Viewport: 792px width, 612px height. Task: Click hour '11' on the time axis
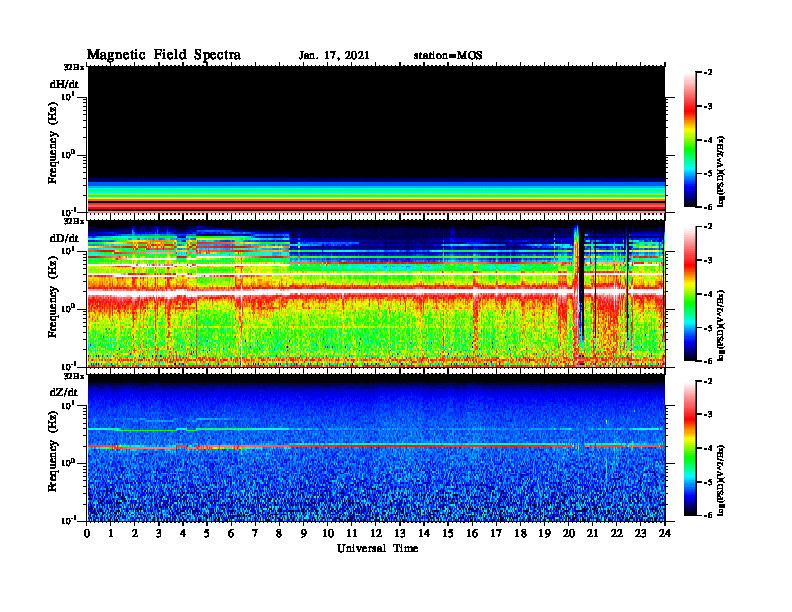point(352,534)
